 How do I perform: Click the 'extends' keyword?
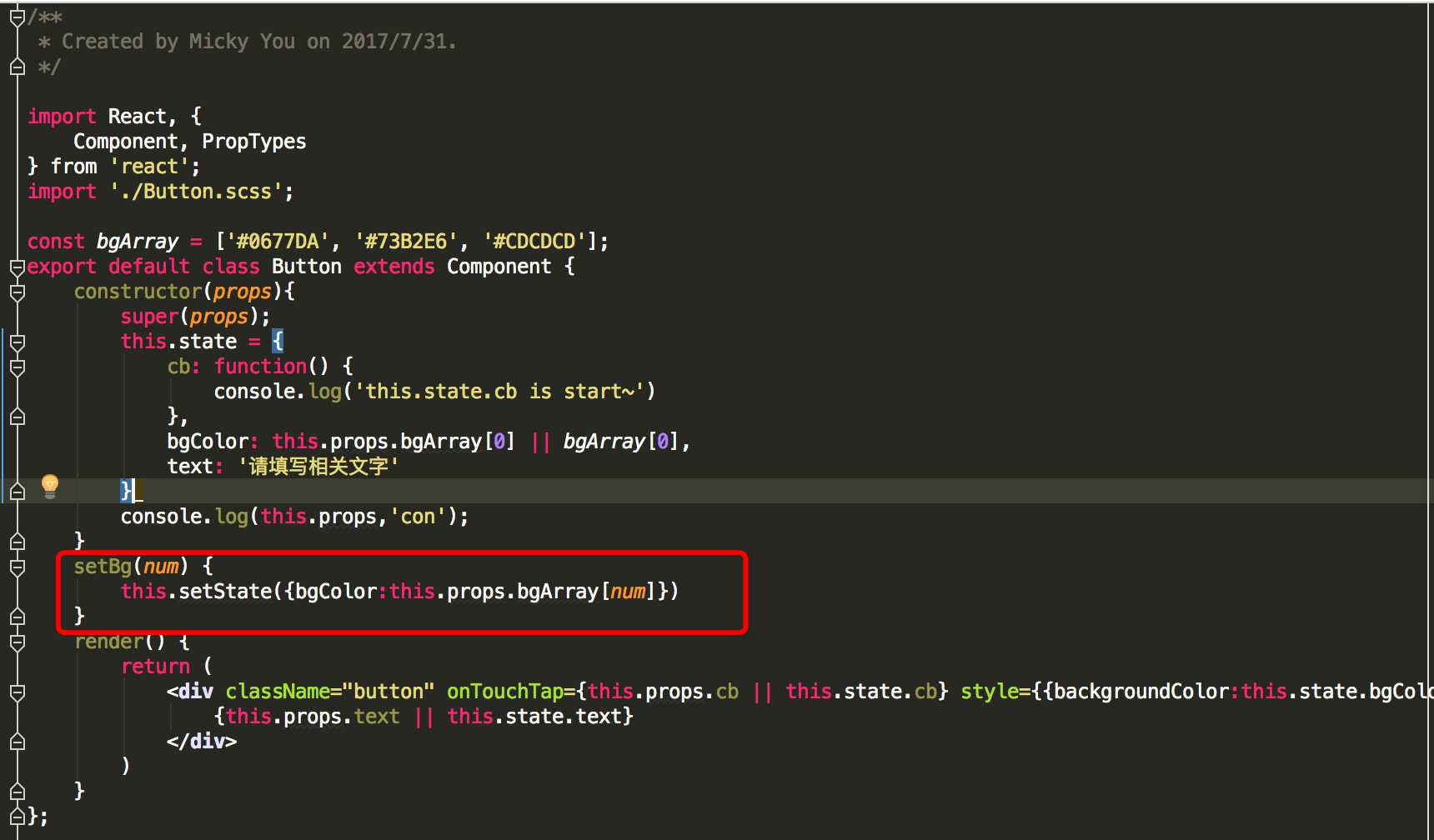394,267
